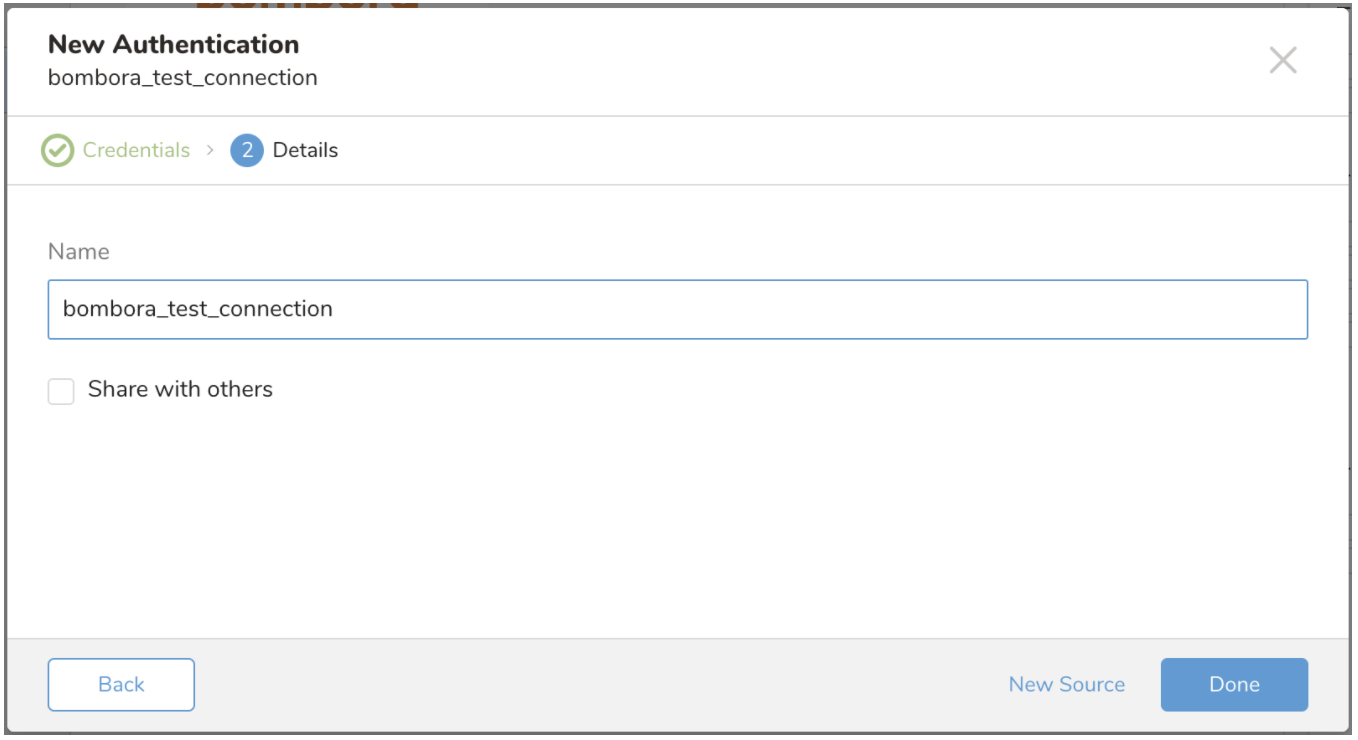Click the orange logo behind the dialog
1358x740 pixels.
click(305, 4)
